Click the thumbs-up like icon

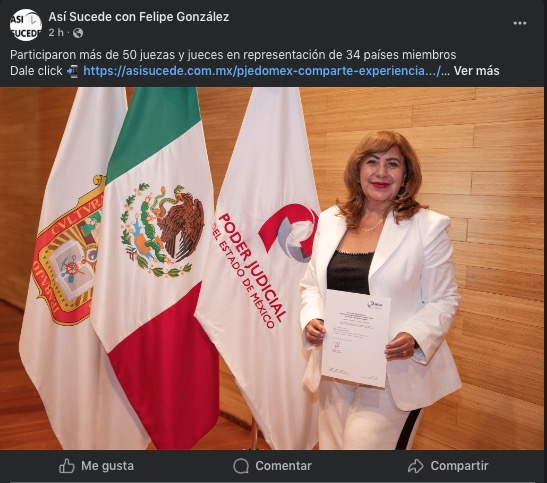(x=67, y=466)
